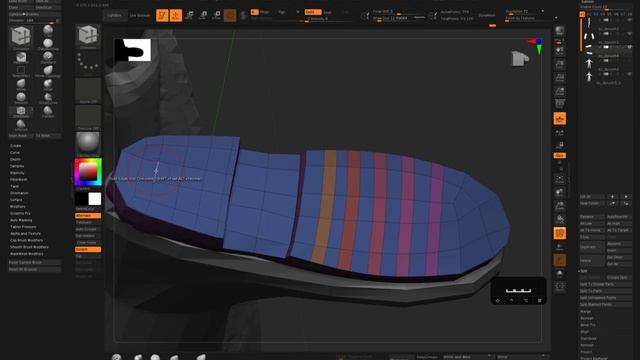The height and width of the screenshot is (360, 640).
Task: Select the Move transform icon in top shelf
Action: (x=189, y=16)
